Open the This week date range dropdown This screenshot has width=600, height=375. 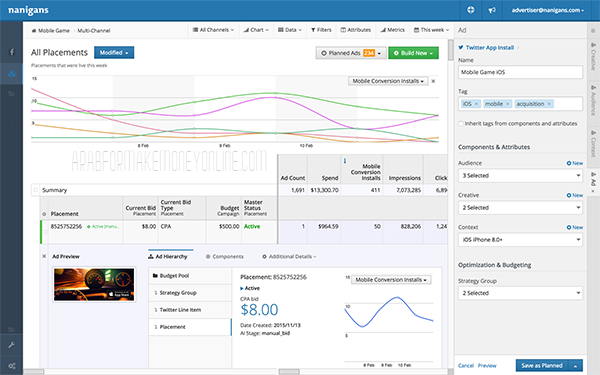point(431,30)
